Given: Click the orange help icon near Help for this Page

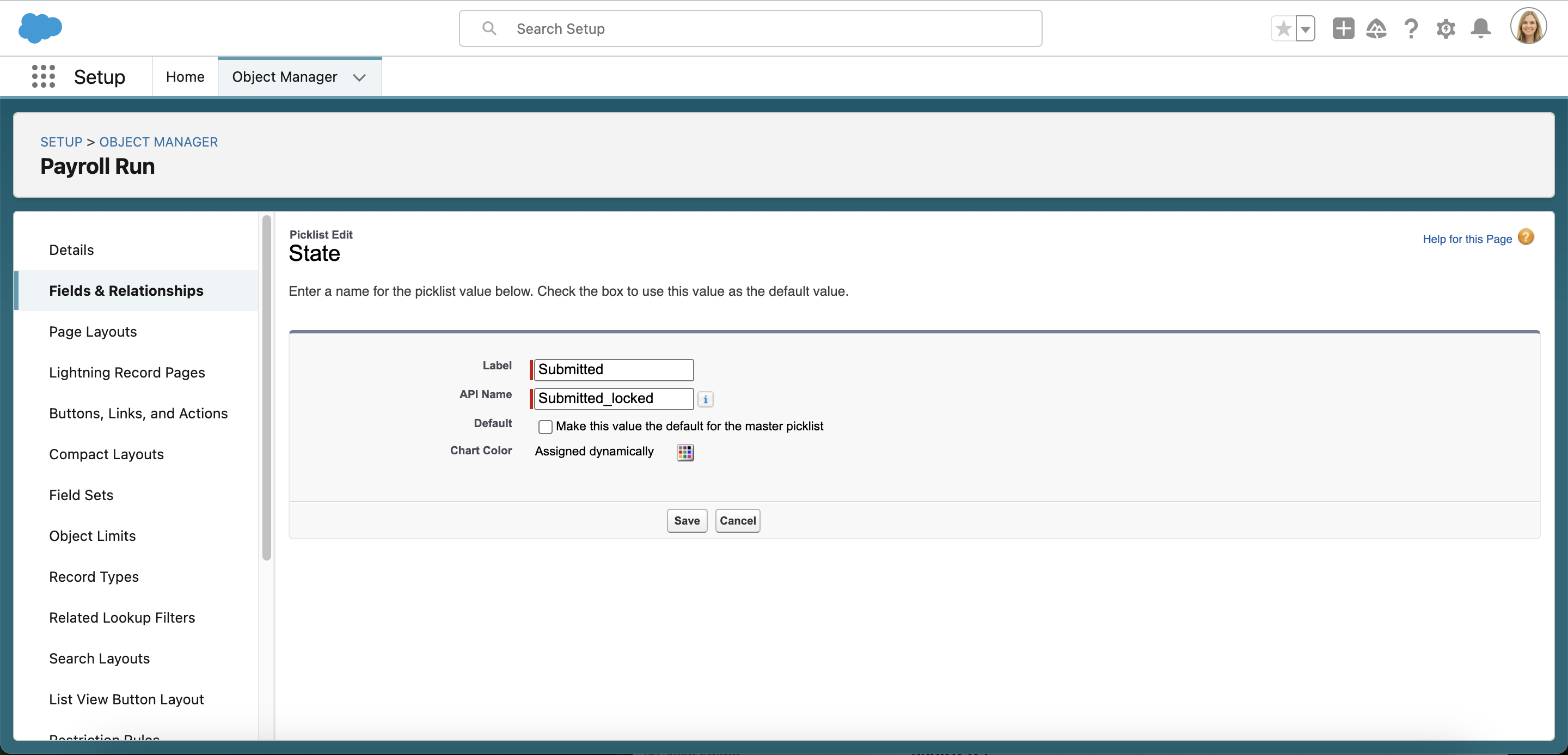Looking at the screenshot, I should (x=1526, y=237).
